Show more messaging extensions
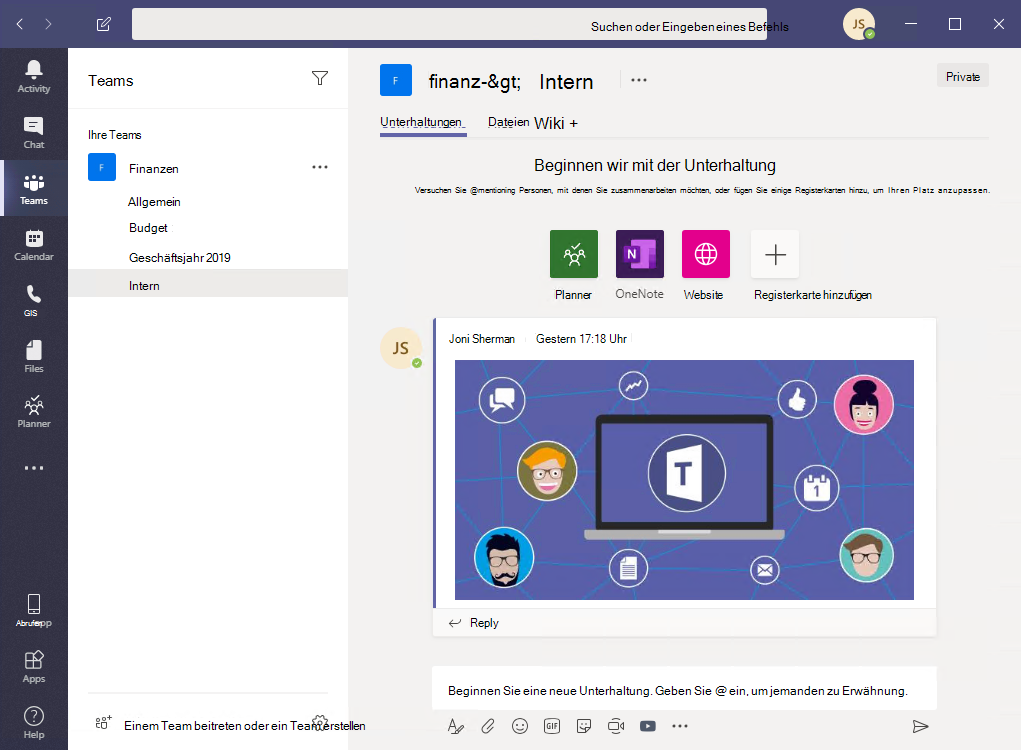Image resolution: width=1021 pixels, height=750 pixels. (x=680, y=726)
